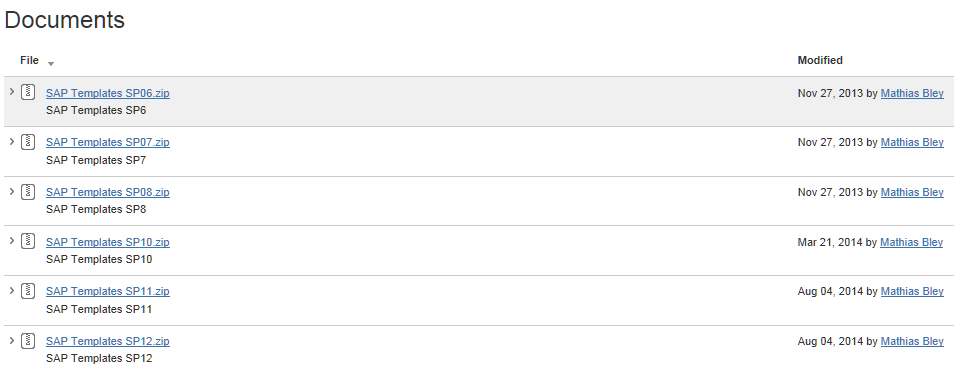
Task: Click the zip icon for SAP Templates SP12
Action: (28, 340)
